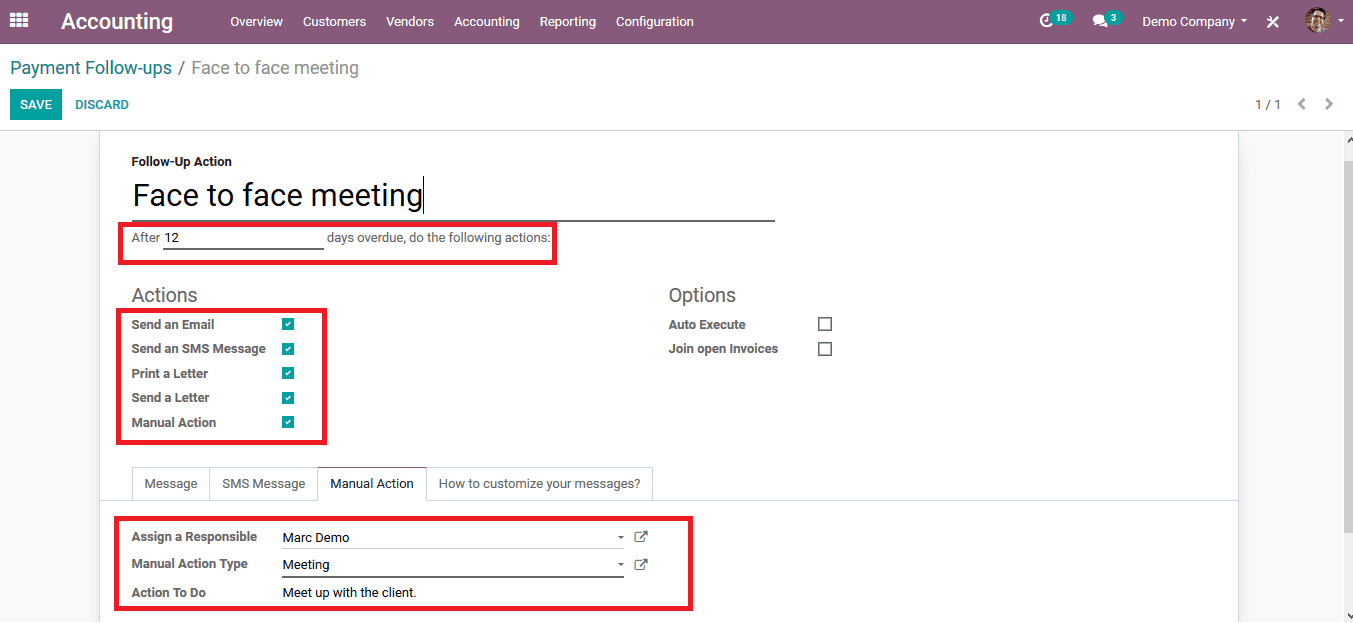Screen dimensions: 1353x623
Task: Switch to the SMS Message tab
Action: (264, 484)
